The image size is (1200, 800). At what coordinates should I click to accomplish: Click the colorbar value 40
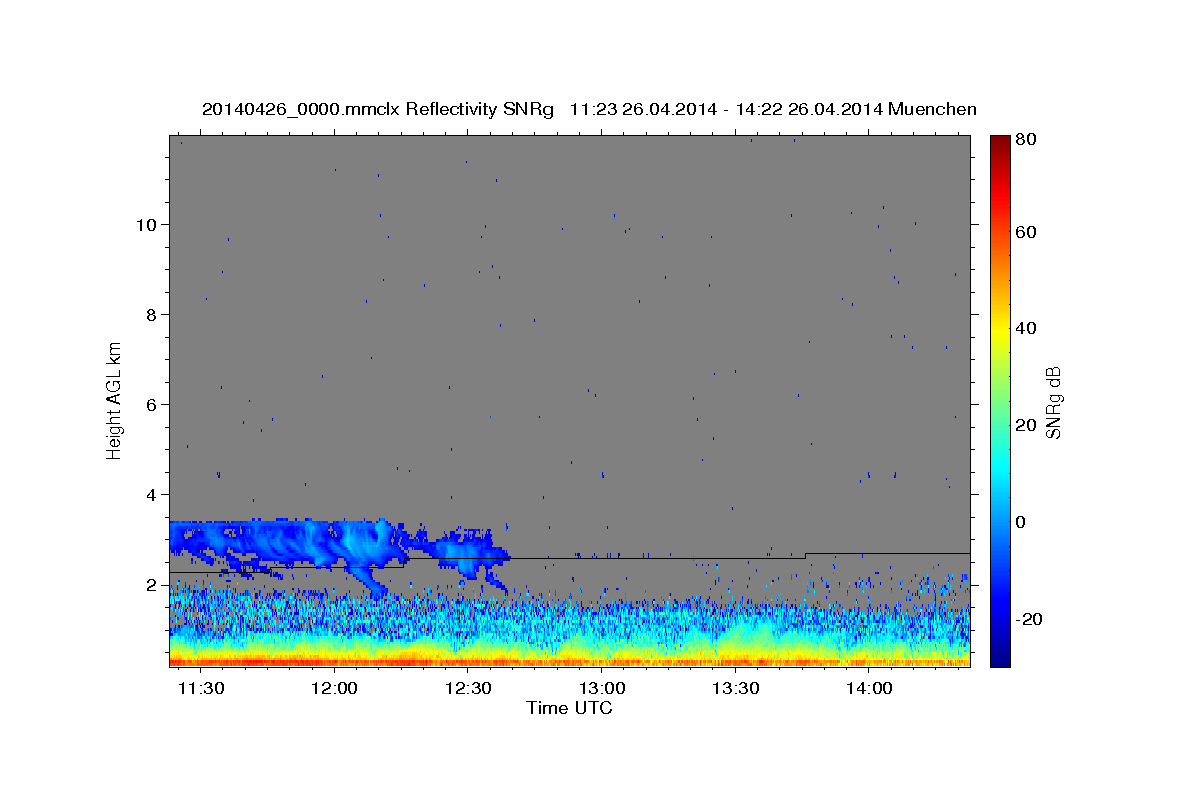click(x=1025, y=328)
